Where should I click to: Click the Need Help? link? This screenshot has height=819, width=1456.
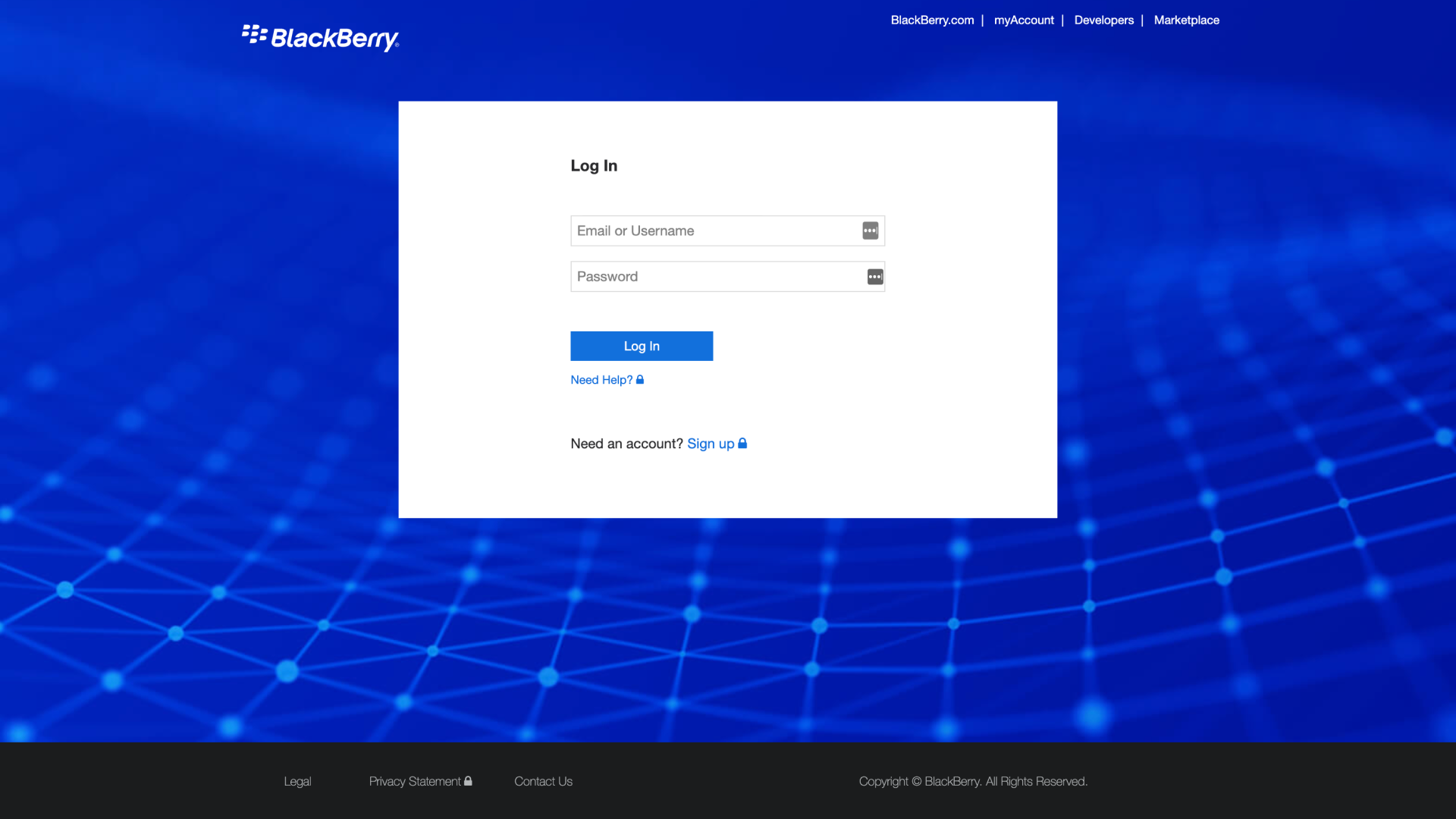(602, 379)
